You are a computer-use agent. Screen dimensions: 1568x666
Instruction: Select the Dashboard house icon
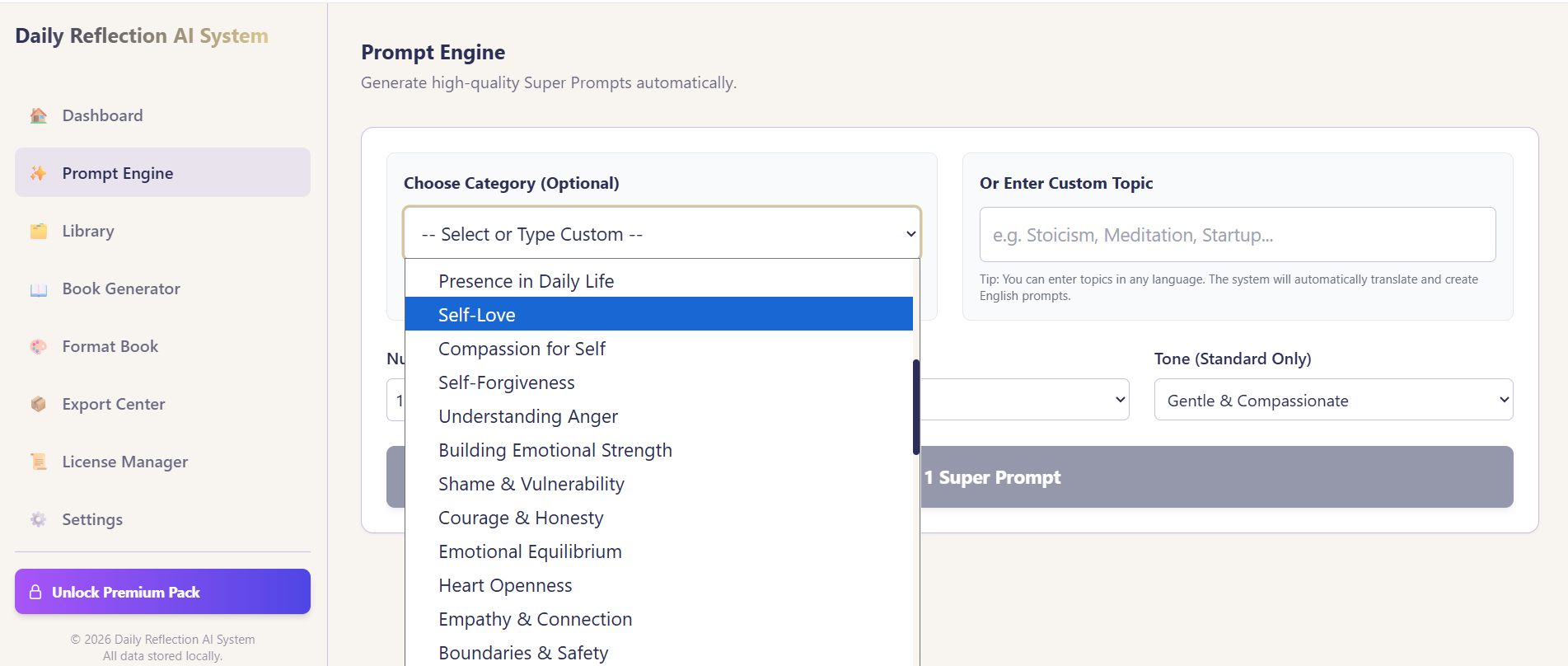point(38,115)
